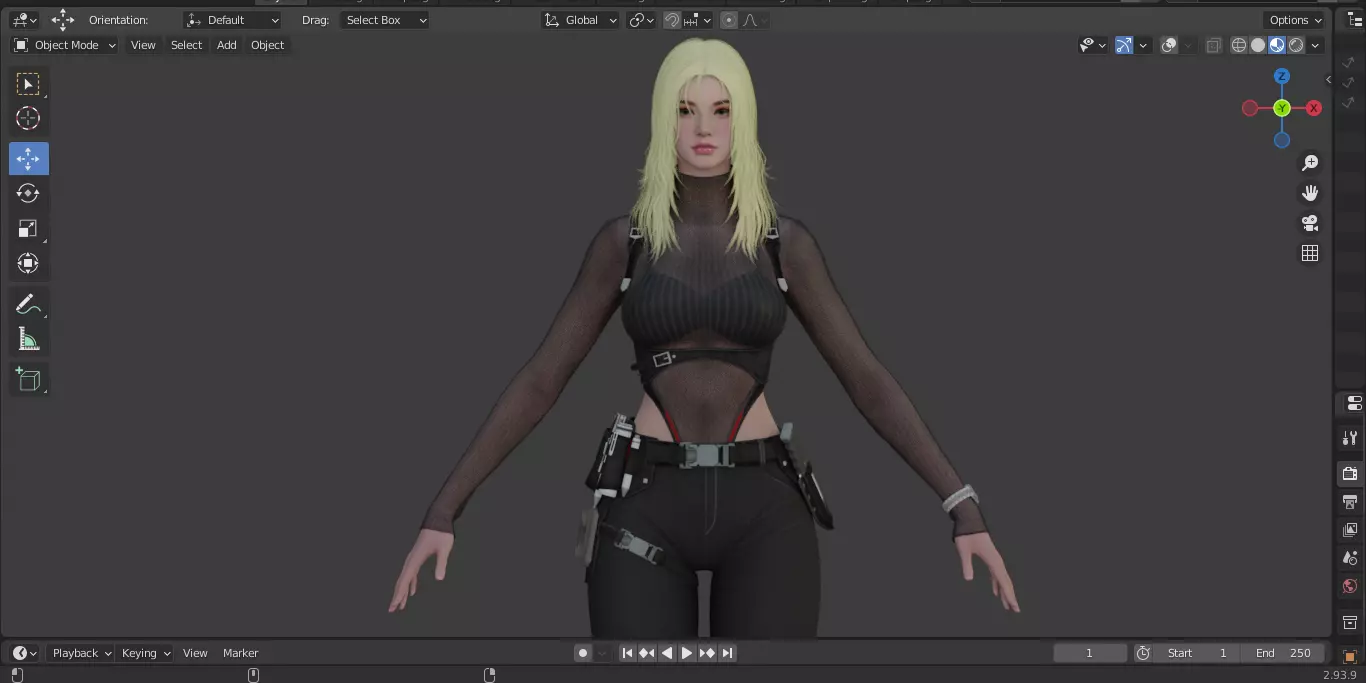Open the Options dropdown

point(1295,20)
